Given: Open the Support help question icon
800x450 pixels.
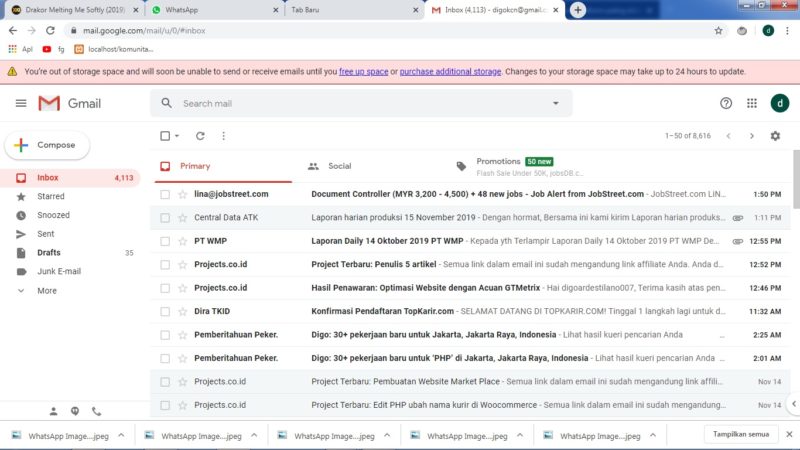Looking at the screenshot, I should 726,104.
